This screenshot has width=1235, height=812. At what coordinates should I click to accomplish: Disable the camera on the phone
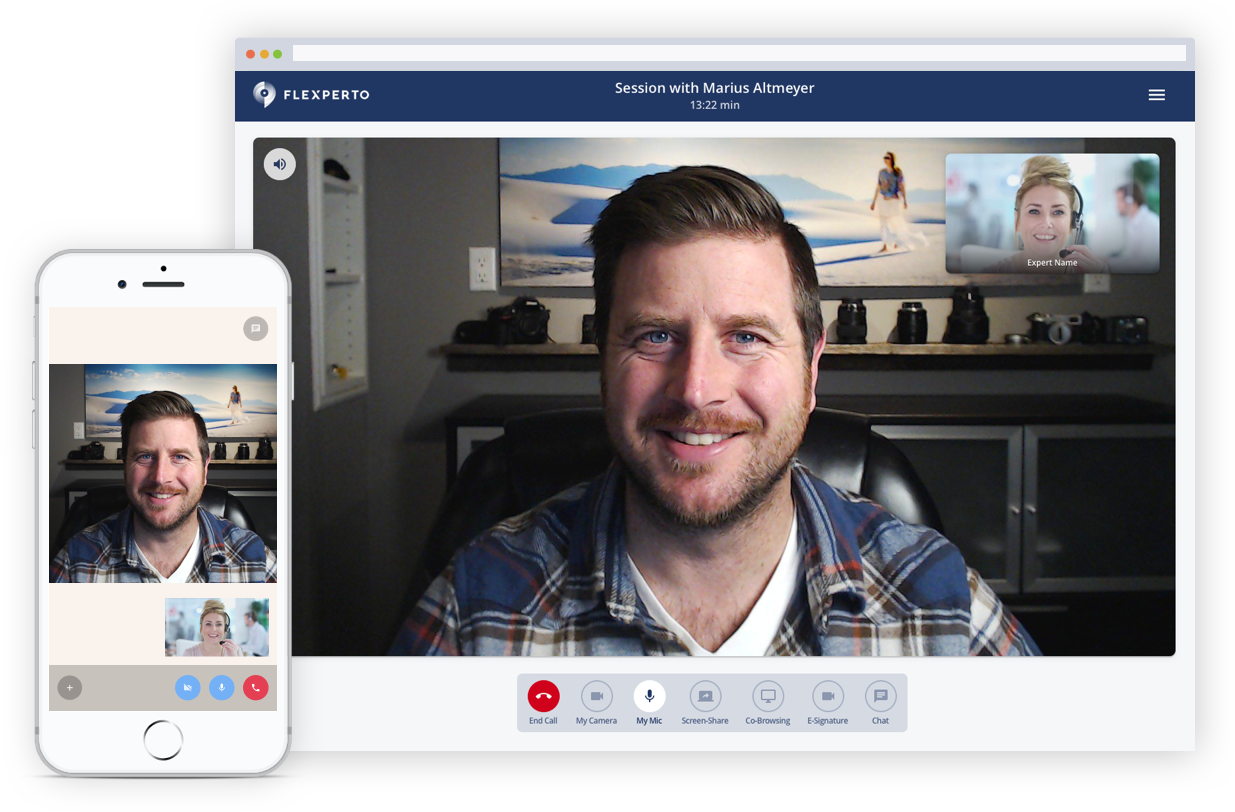(x=187, y=688)
